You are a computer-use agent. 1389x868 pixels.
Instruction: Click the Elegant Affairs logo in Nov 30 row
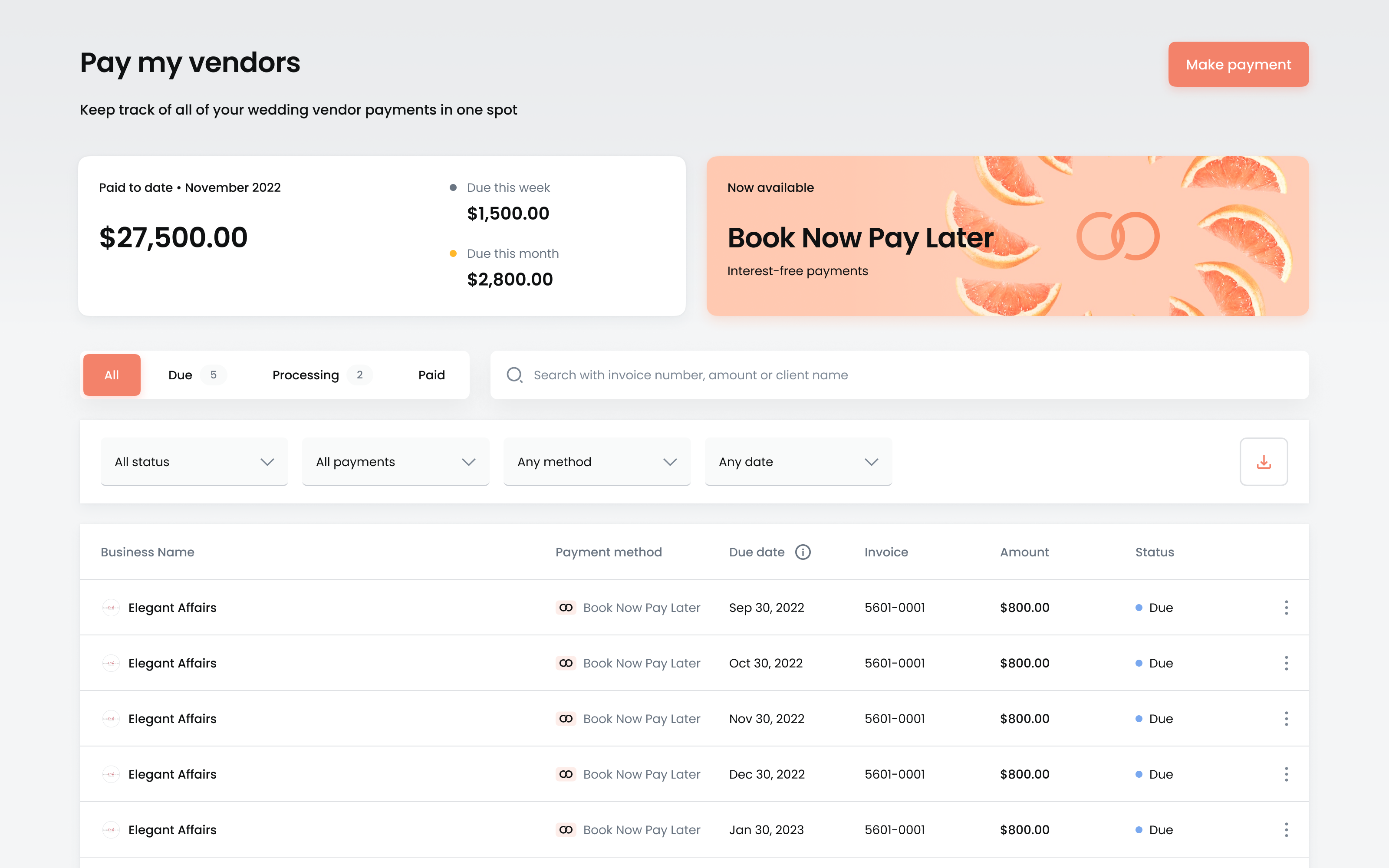point(111,719)
